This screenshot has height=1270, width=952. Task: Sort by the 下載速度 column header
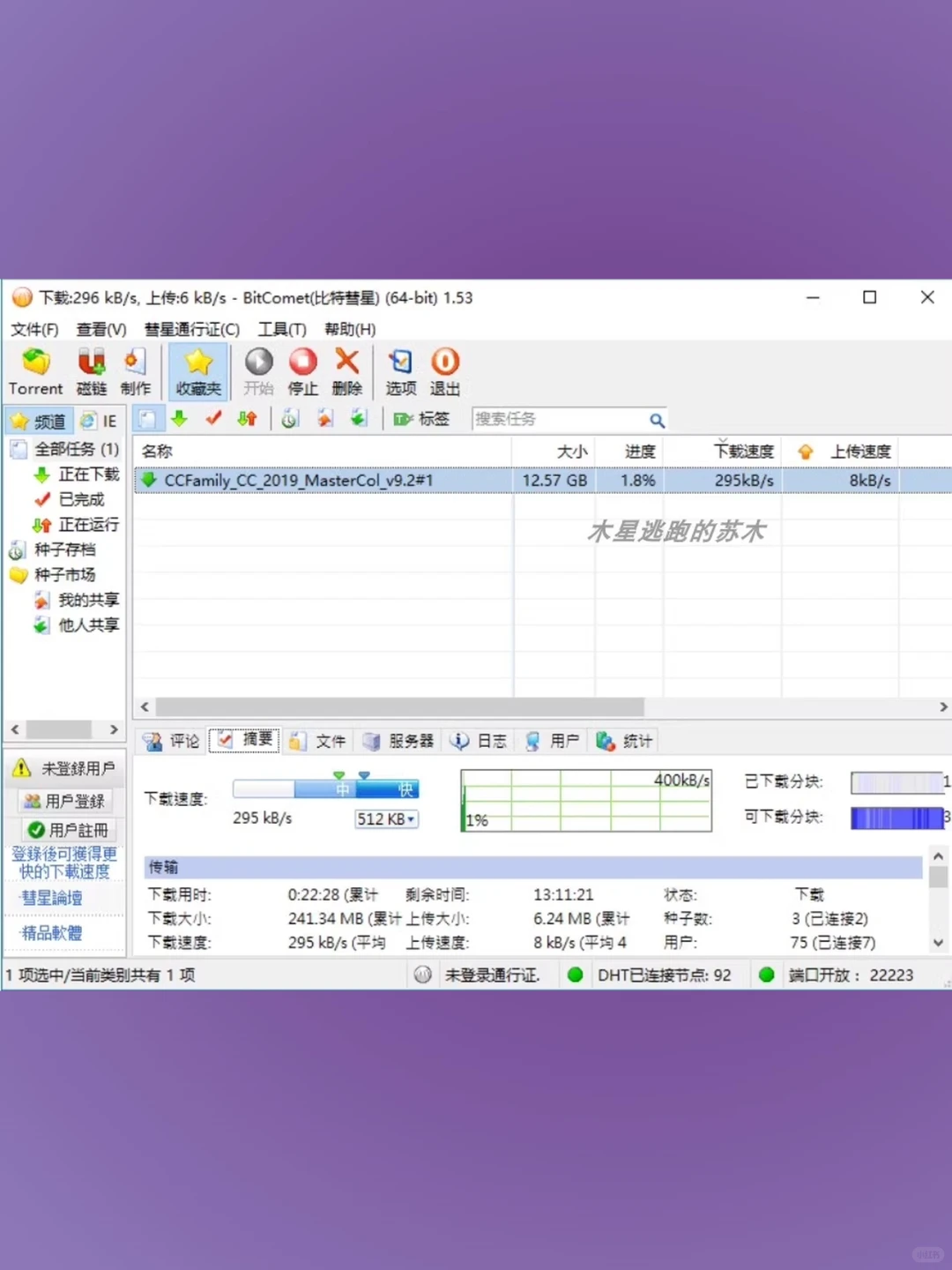pos(723,451)
